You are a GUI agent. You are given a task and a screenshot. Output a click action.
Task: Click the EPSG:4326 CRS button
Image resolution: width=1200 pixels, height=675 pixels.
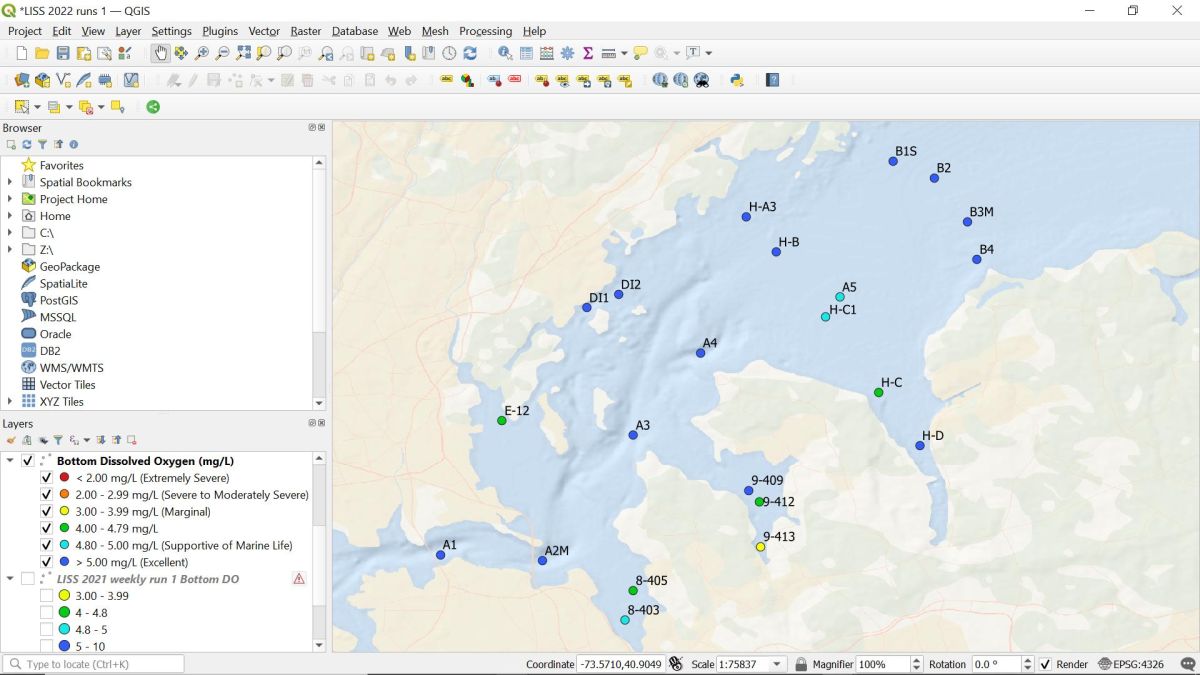[1131, 664]
